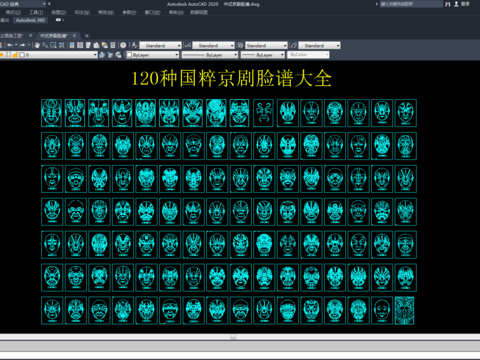This screenshot has width=480, height=360.
Task: Open the QuickCalc calculator icon
Action: click(113, 45)
